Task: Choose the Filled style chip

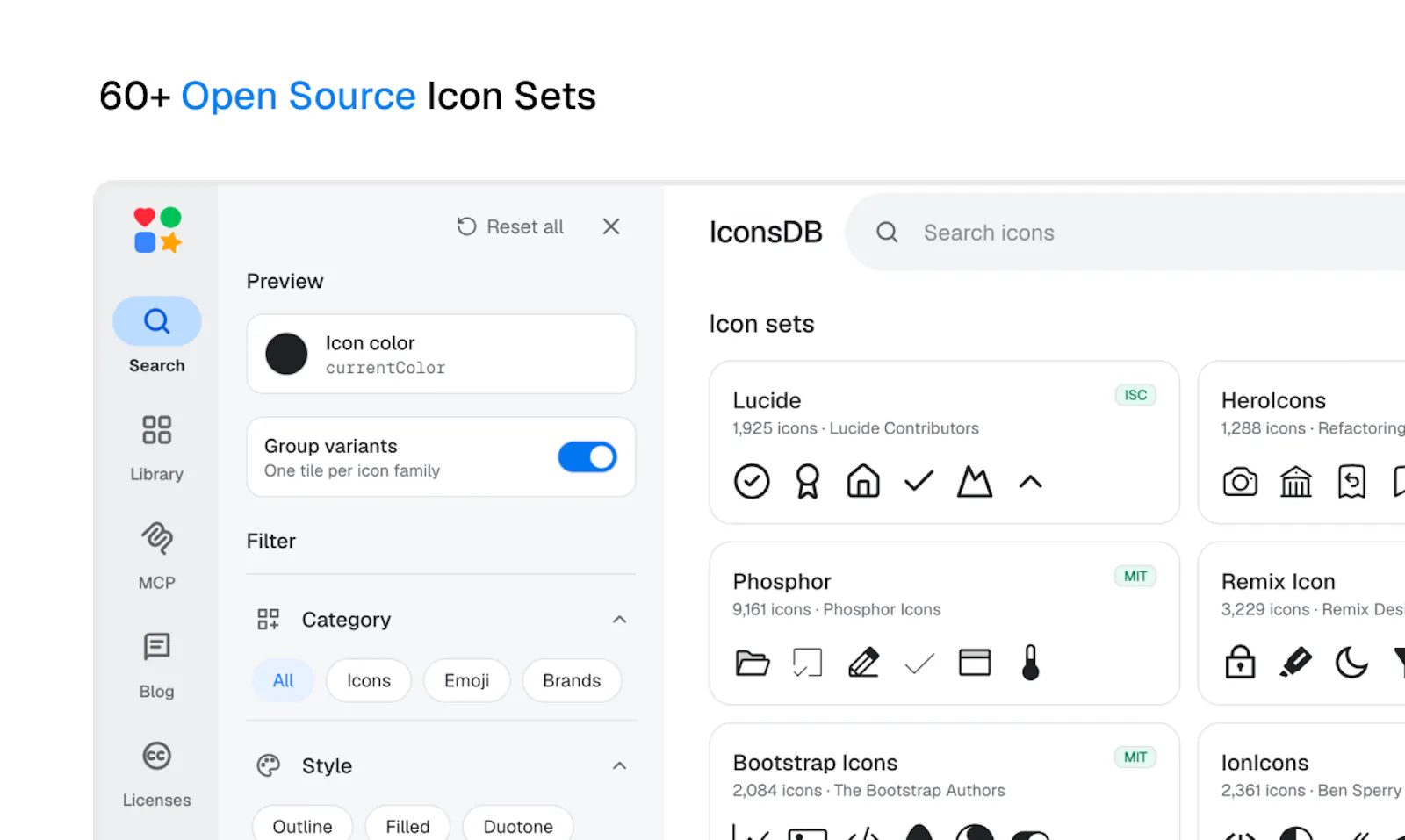Action: (408, 825)
